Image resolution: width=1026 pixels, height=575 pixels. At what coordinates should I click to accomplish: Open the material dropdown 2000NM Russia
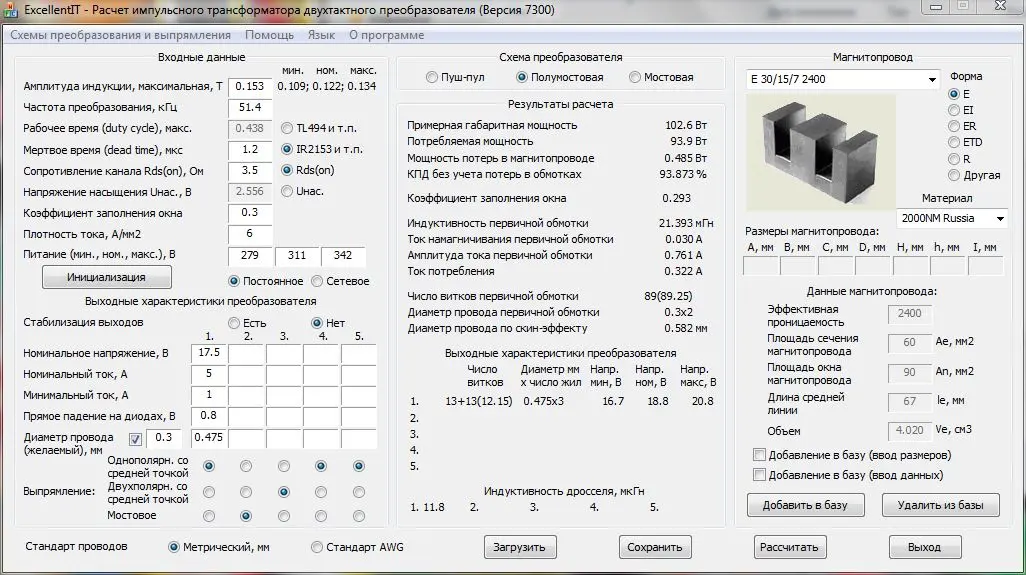(x=952, y=218)
